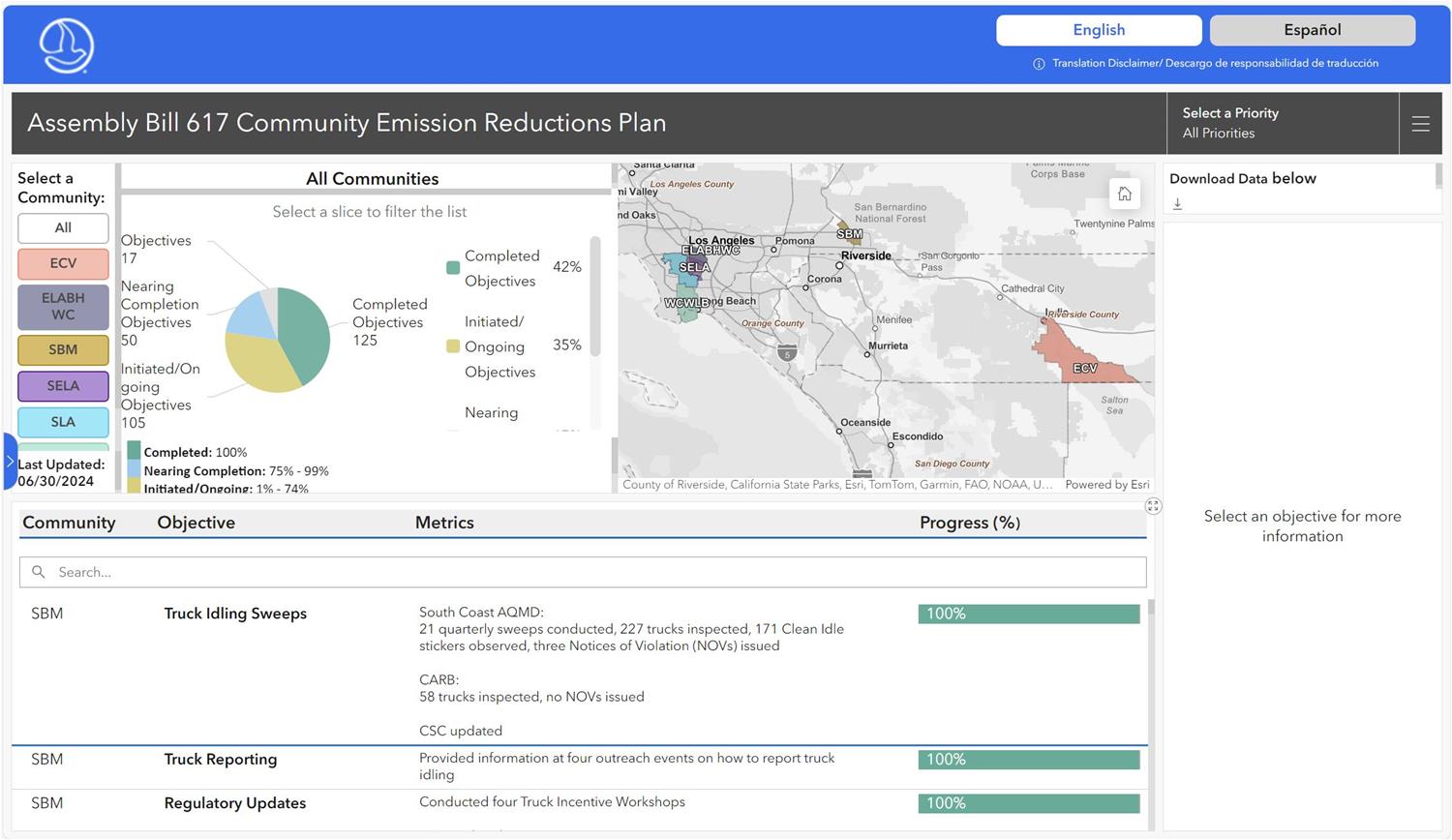The width and height of the screenshot is (1452, 840).
Task: Select the Truck Reporting objective row
Action: pyautogui.click(x=221, y=760)
